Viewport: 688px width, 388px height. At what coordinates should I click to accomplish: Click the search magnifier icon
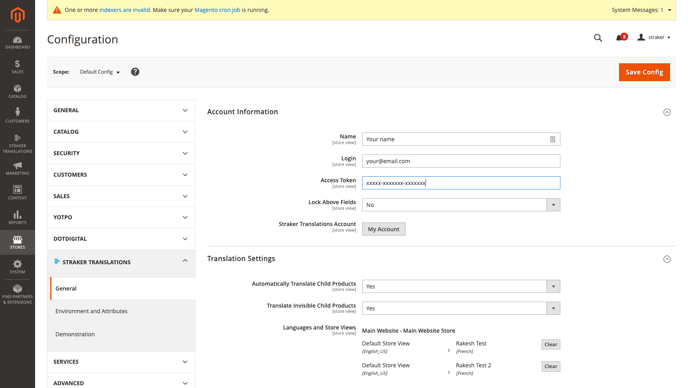click(x=598, y=38)
